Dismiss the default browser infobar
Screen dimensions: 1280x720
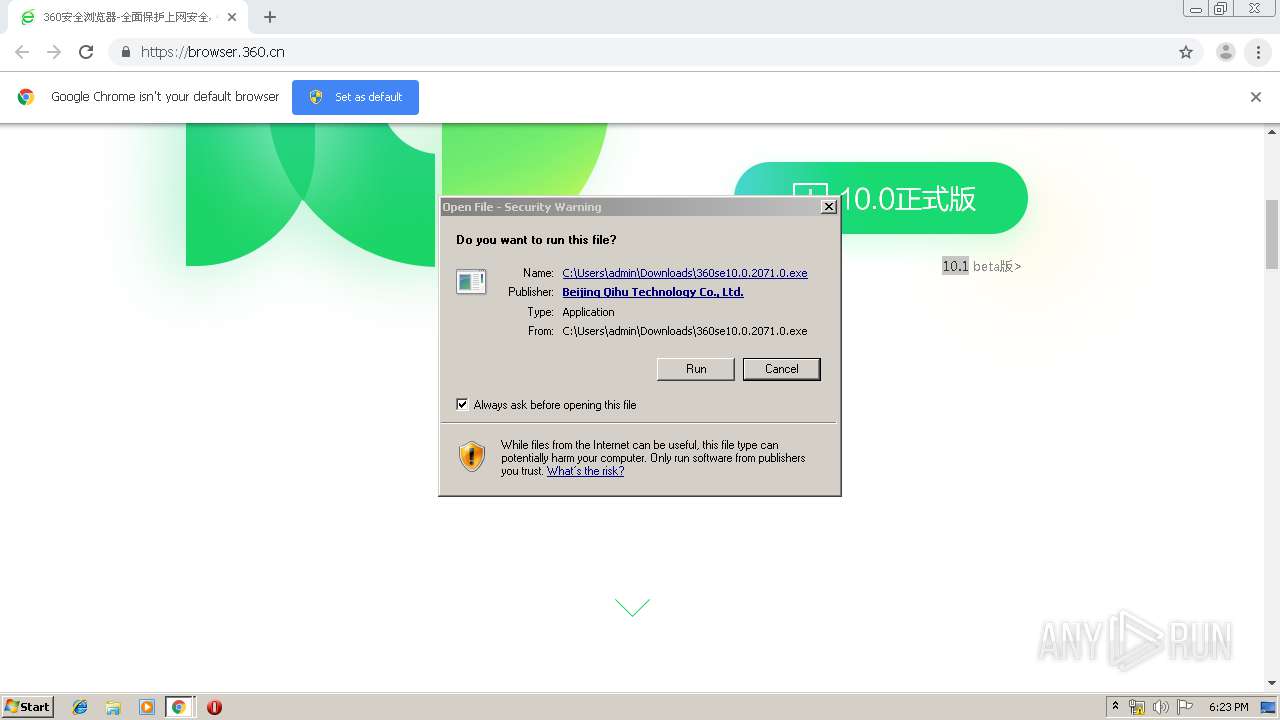pos(1256,97)
